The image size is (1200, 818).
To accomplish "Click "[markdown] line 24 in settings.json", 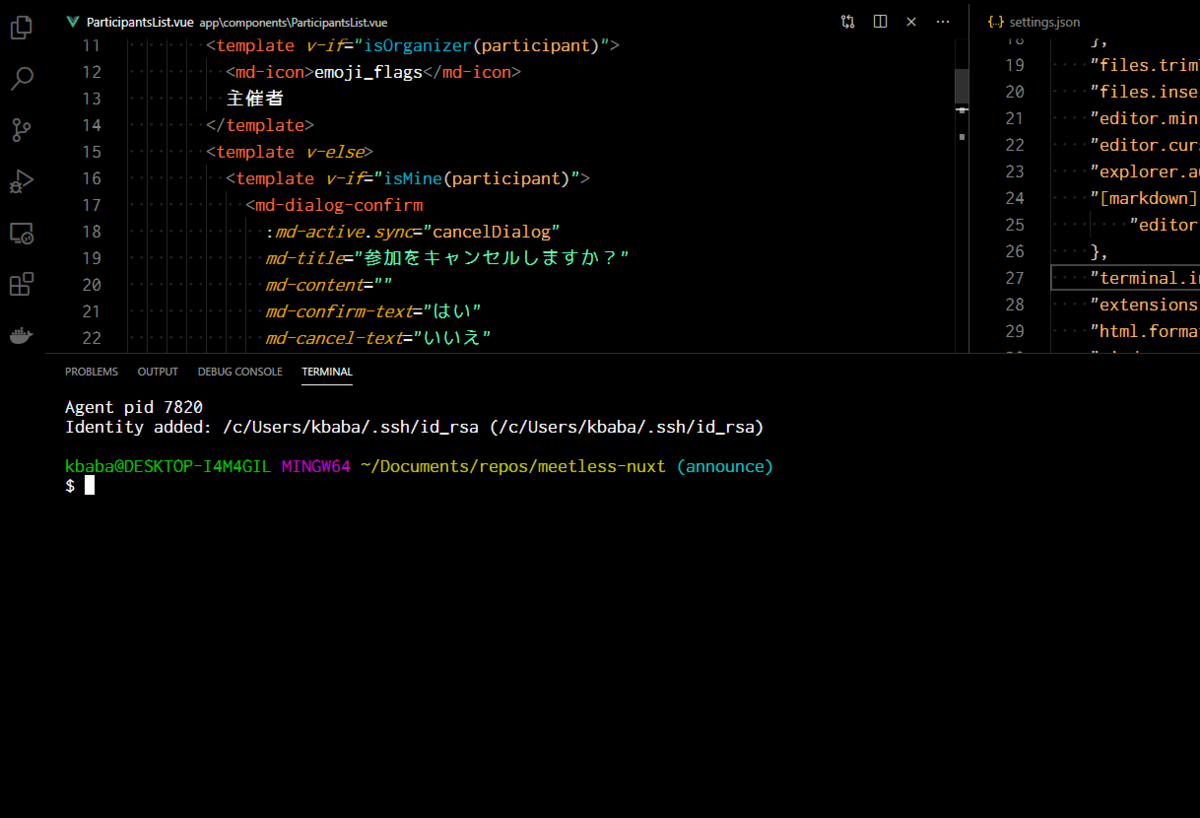I will coord(1145,198).
